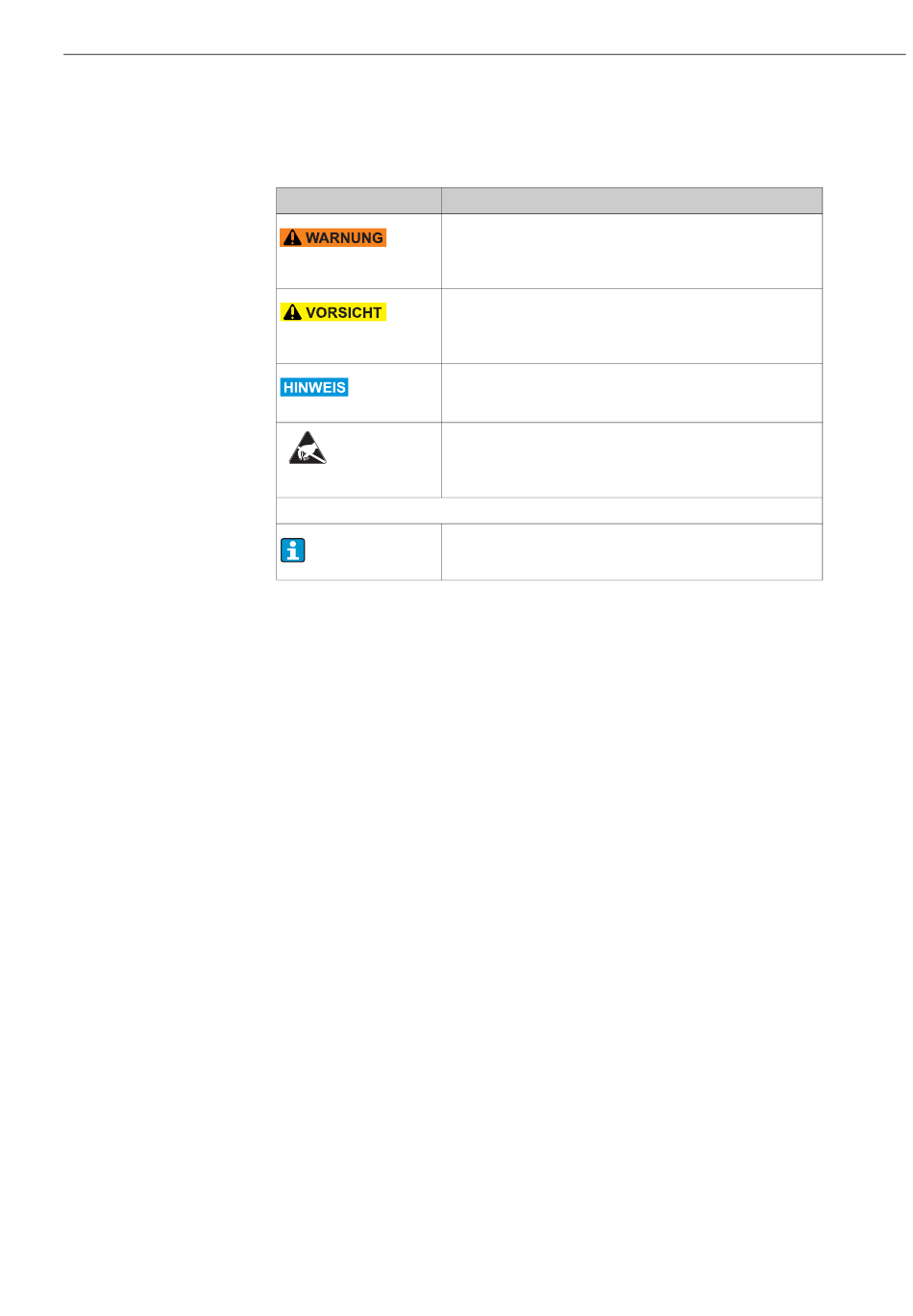Screen dimensions: 913x1316
Task: Click the vertical divider between the gray header cells
Action: click(441, 201)
